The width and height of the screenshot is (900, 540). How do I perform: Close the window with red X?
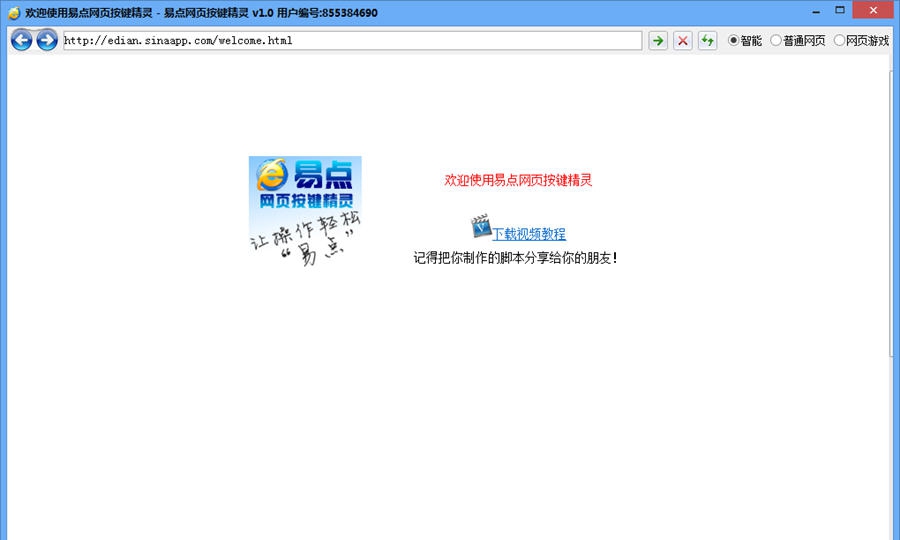pyautogui.click(x=873, y=10)
